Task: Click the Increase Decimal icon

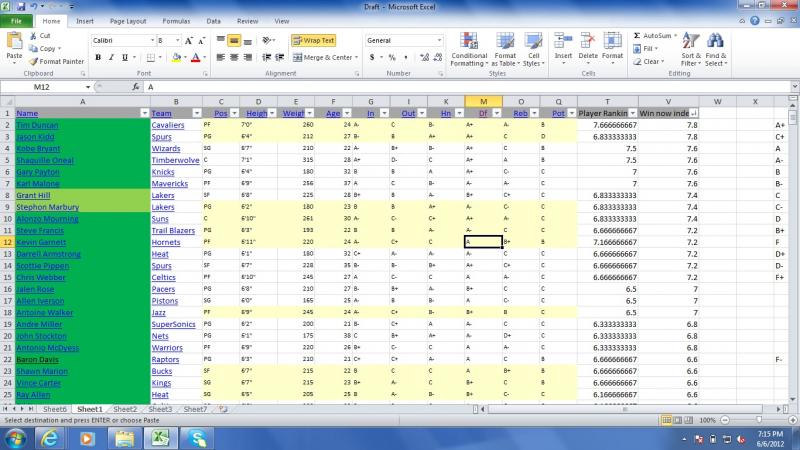Action: click(424, 58)
